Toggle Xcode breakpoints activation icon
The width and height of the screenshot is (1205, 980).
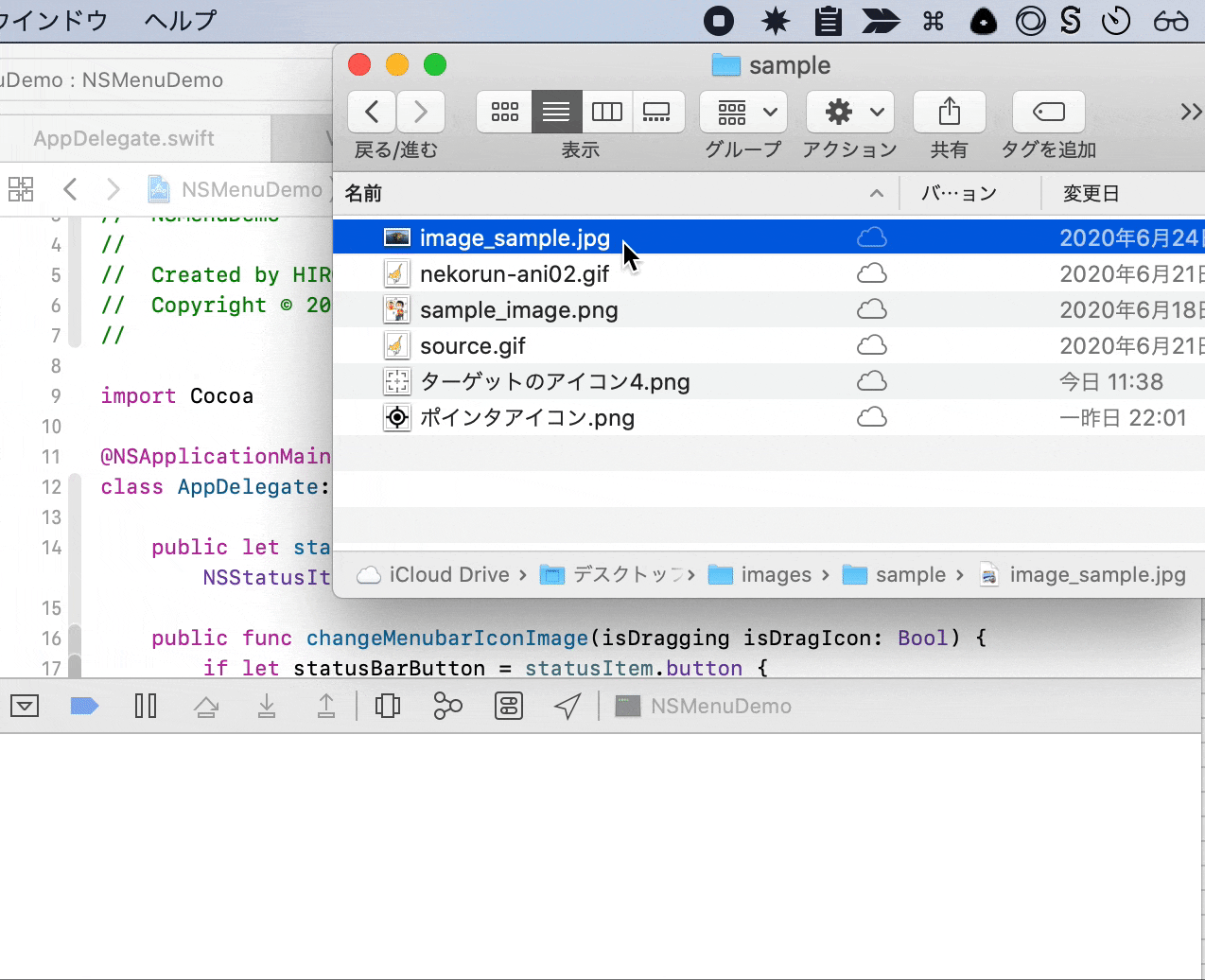pos(85,706)
